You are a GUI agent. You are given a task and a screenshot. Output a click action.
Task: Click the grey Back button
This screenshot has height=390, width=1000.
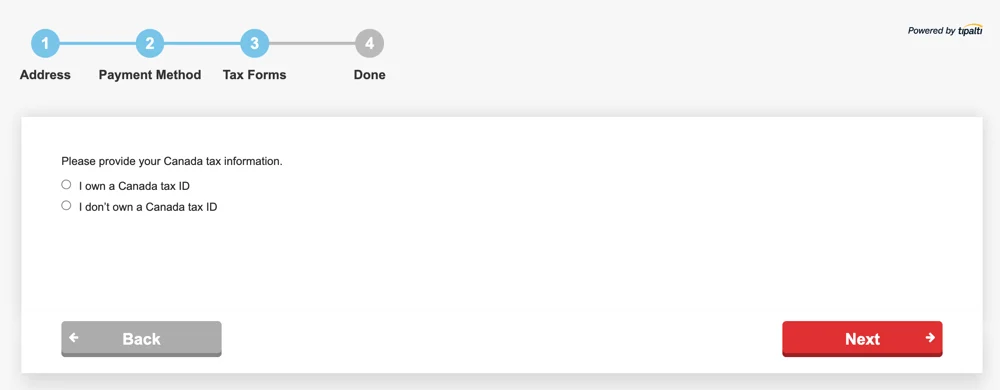[141, 339]
